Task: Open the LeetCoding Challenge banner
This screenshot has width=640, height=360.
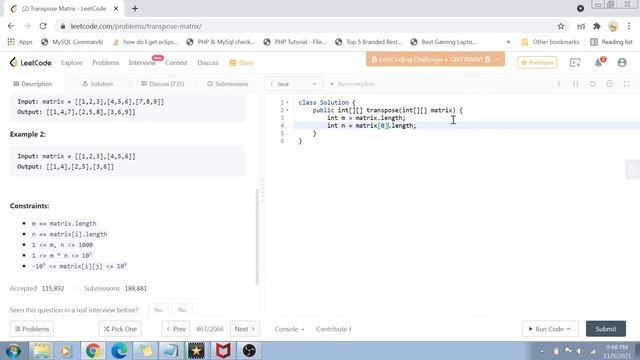Action: coord(435,60)
